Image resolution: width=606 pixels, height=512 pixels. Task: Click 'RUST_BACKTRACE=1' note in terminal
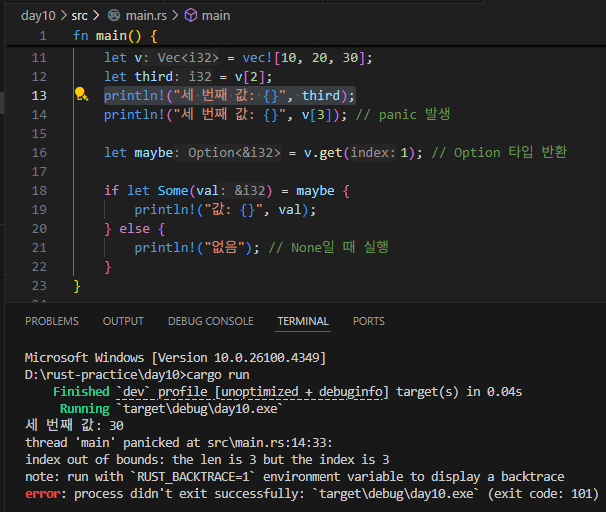193,476
